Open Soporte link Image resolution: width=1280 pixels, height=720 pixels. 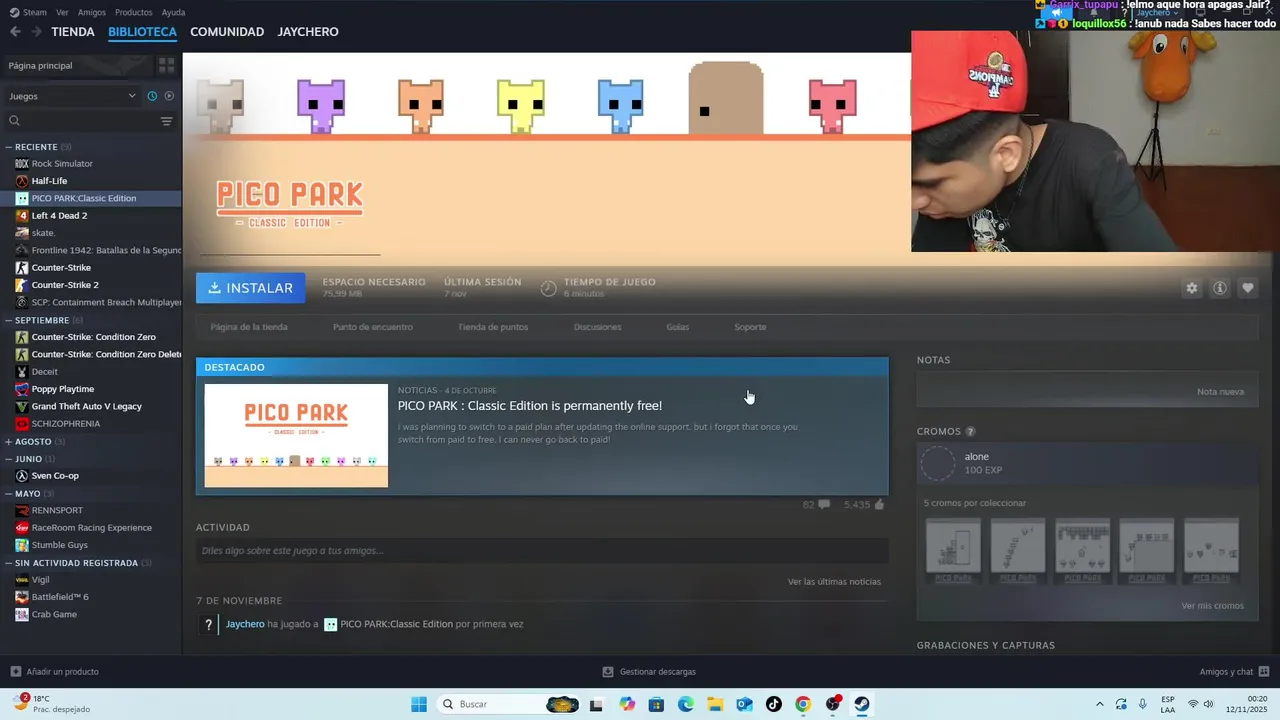point(750,327)
